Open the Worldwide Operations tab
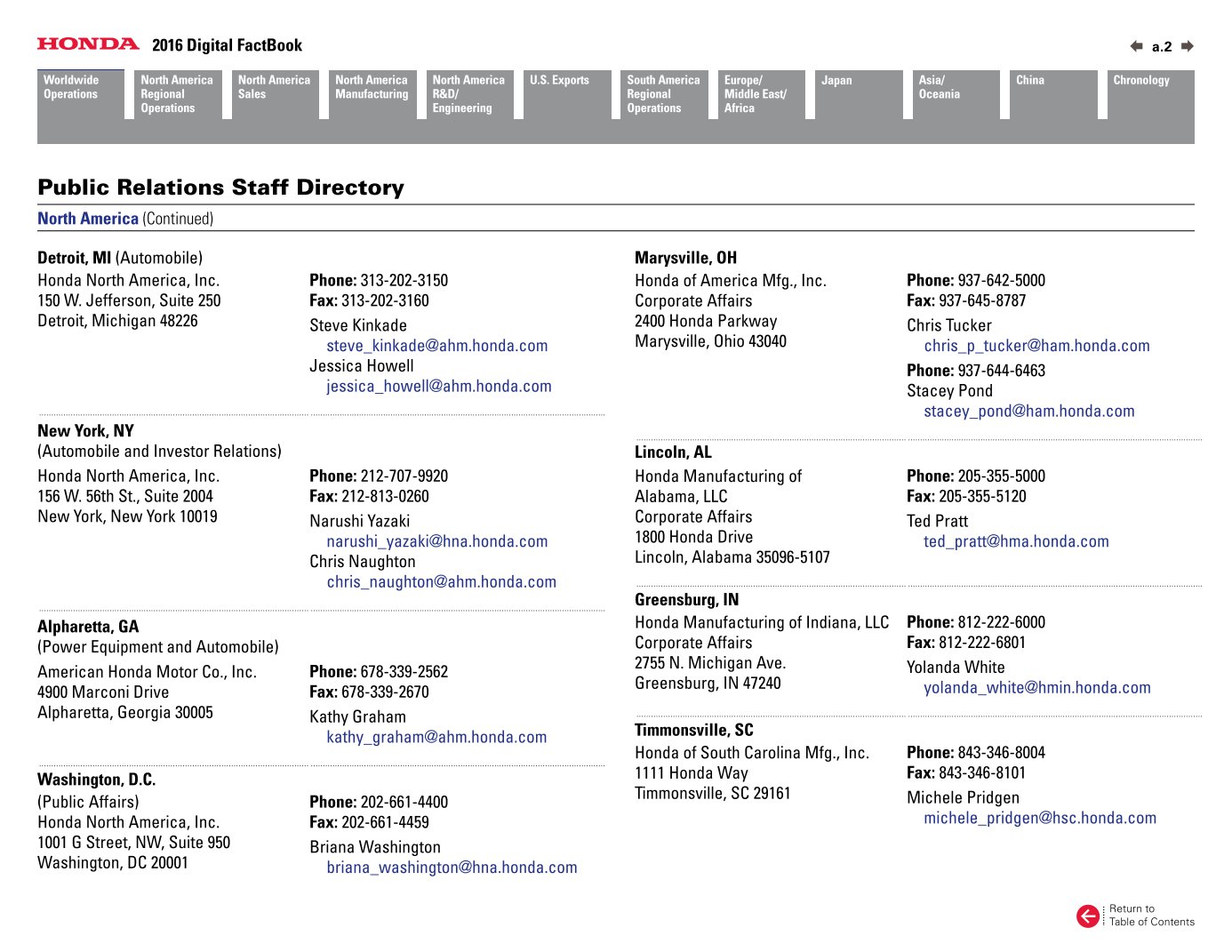 click(81, 94)
